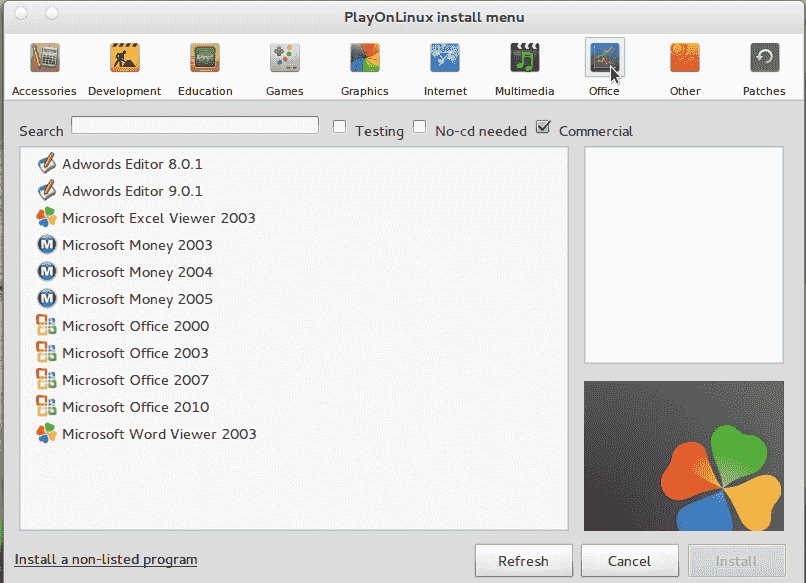806x583 pixels.
Task: Click inside the Search field
Action: 194,125
